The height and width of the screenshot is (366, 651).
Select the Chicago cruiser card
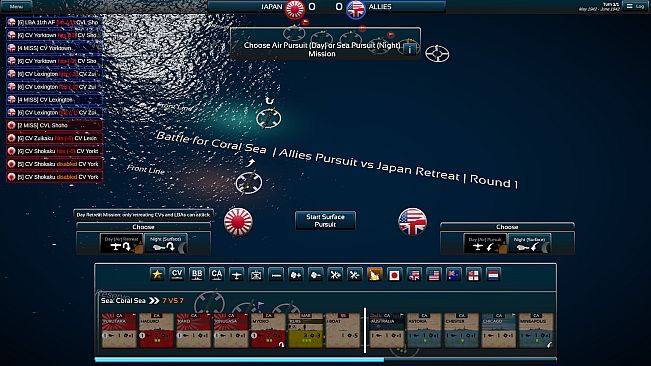click(499, 330)
